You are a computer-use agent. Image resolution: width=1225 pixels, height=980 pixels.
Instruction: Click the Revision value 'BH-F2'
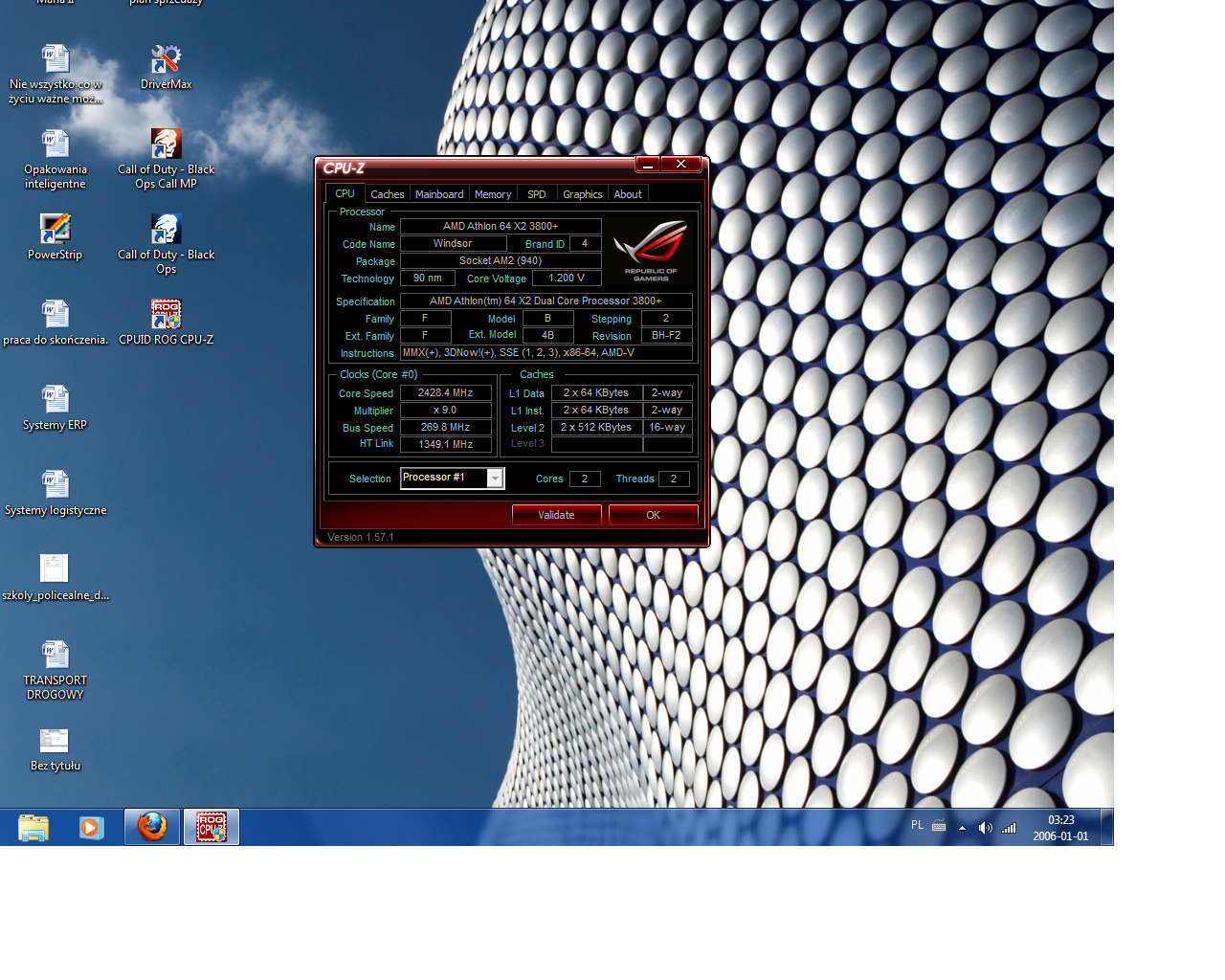(666, 335)
